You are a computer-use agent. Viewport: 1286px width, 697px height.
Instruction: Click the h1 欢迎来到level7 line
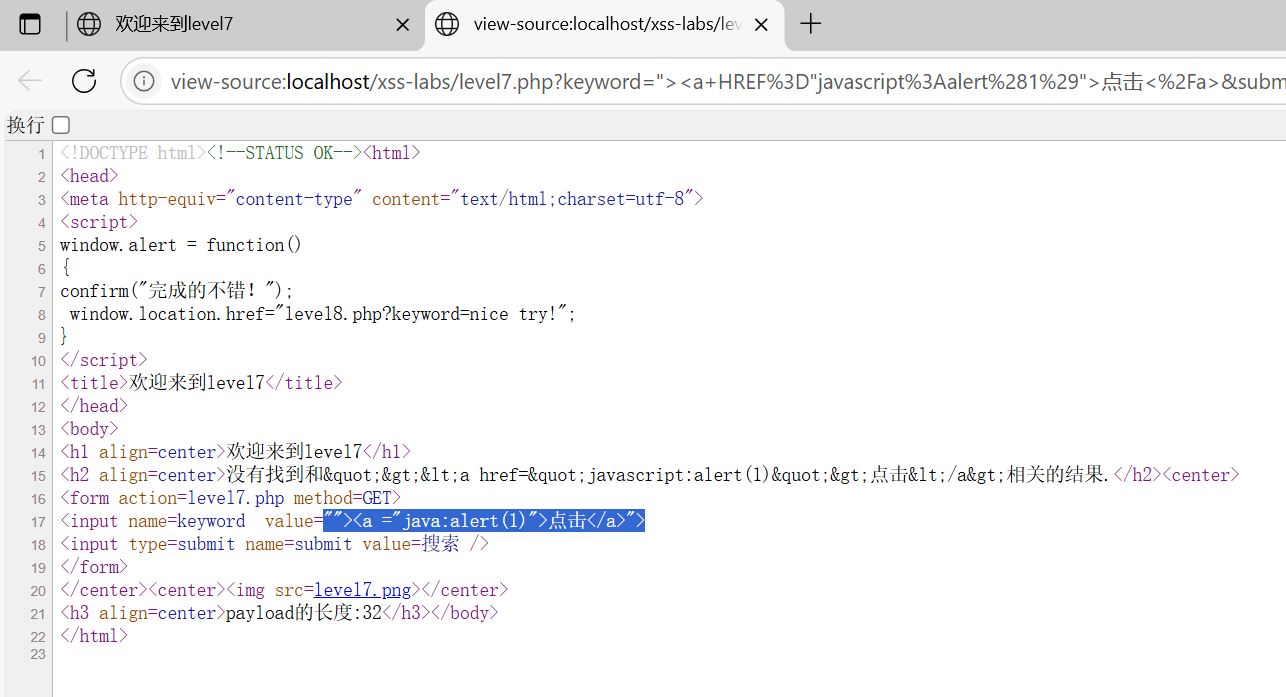pyautogui.click(x=235, y=452)
